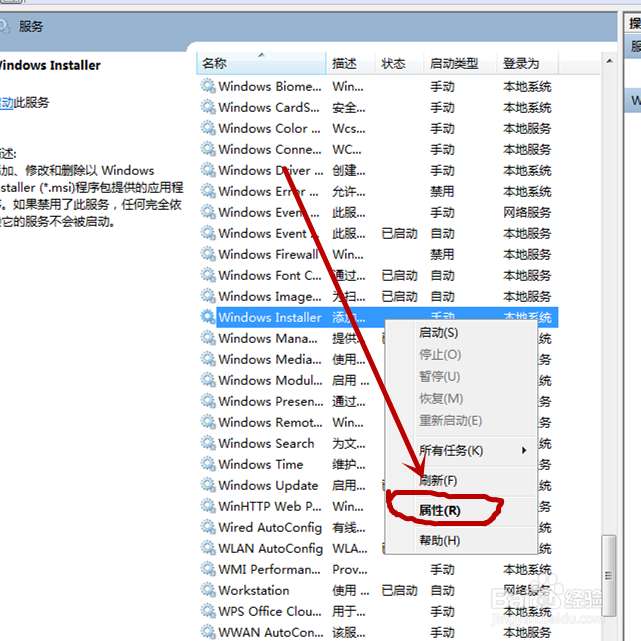This screenshot has width=641, height=641.
Task: Click gear icon beside Windows Driver service
Action: coord(208,170)
